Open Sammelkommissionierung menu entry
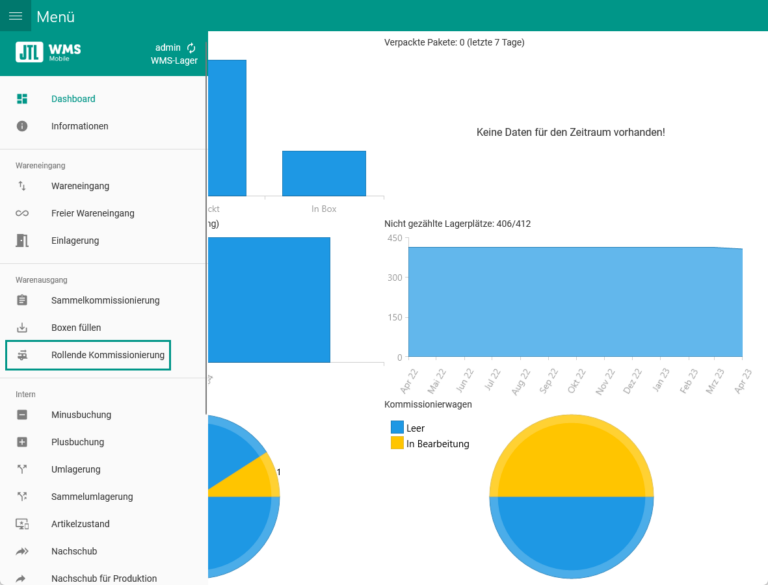This screenshot has width=768, height=585. 105,300
